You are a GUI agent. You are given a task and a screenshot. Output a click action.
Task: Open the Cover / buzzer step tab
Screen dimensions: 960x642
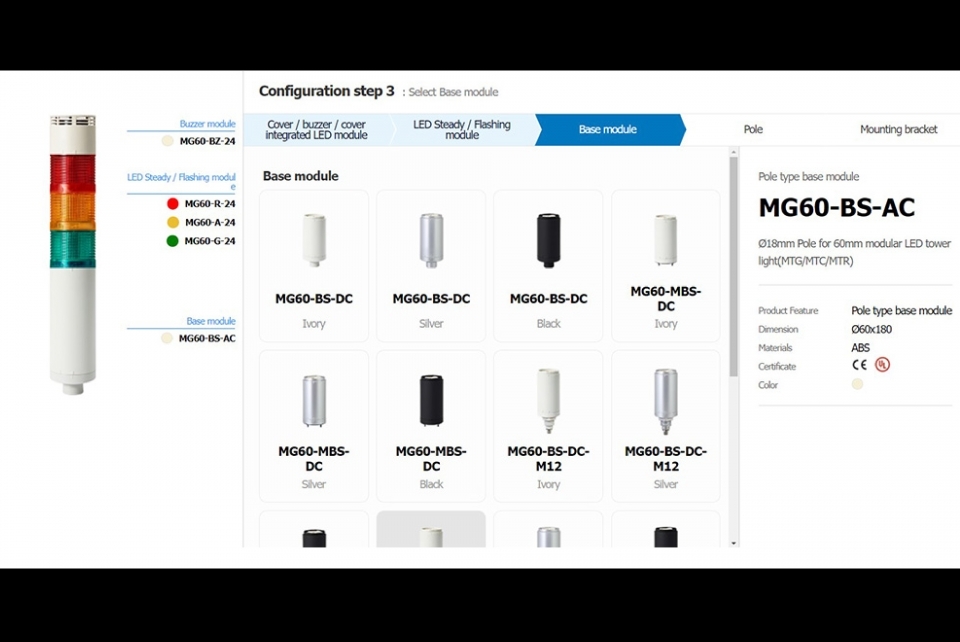click(x=316, y=130)
